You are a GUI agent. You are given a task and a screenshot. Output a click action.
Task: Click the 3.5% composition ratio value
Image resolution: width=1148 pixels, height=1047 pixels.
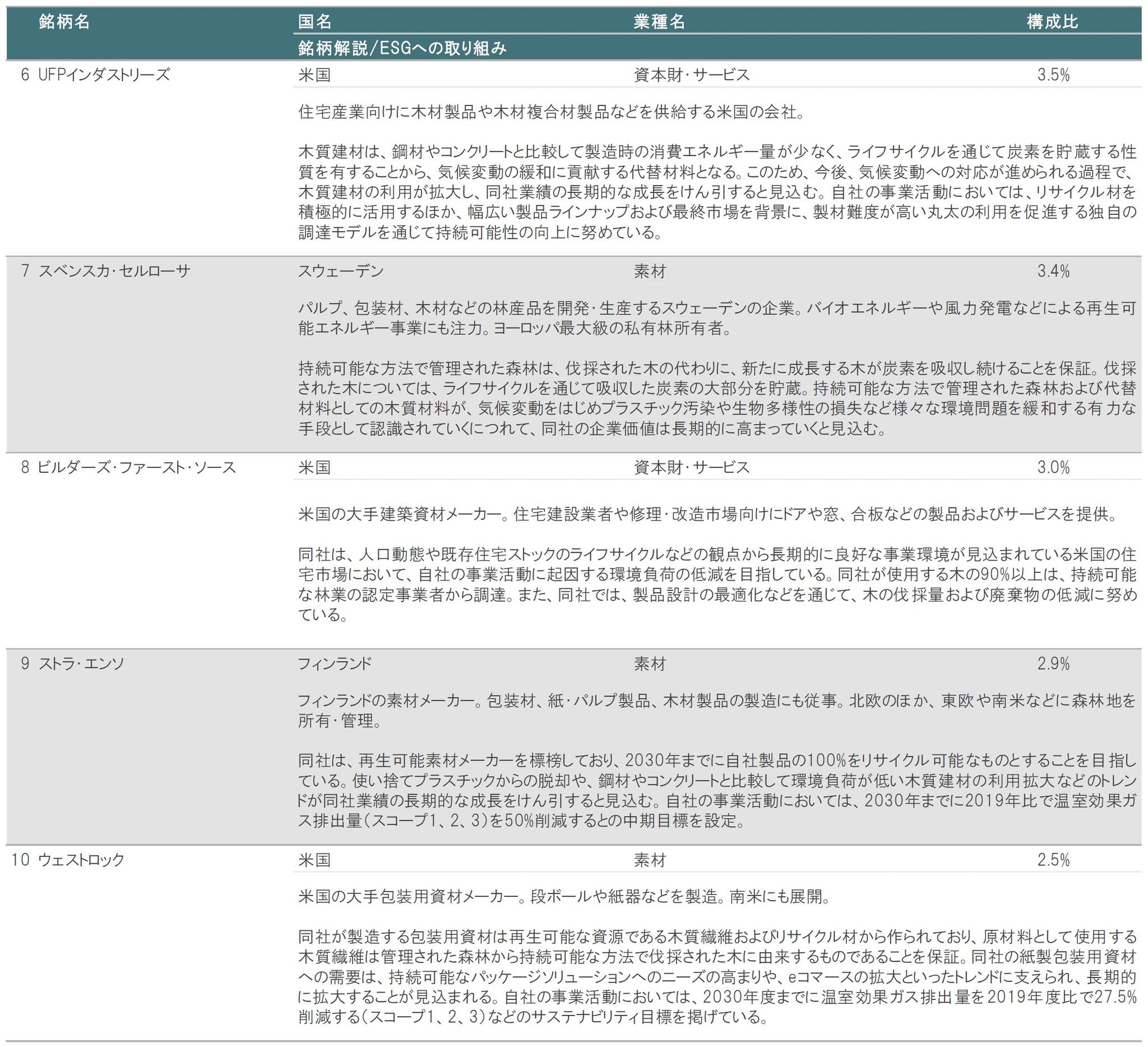click(x=1053, y=75)
